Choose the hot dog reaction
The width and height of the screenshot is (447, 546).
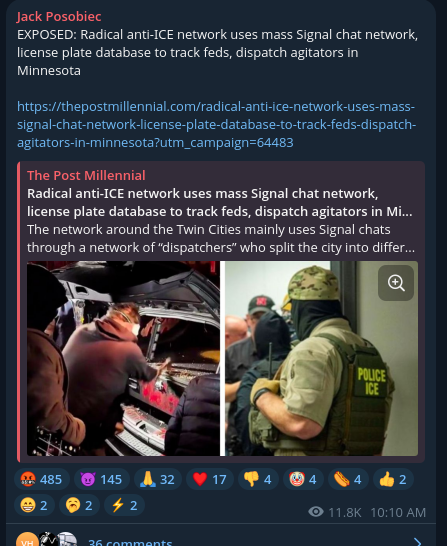coord(348,479)
